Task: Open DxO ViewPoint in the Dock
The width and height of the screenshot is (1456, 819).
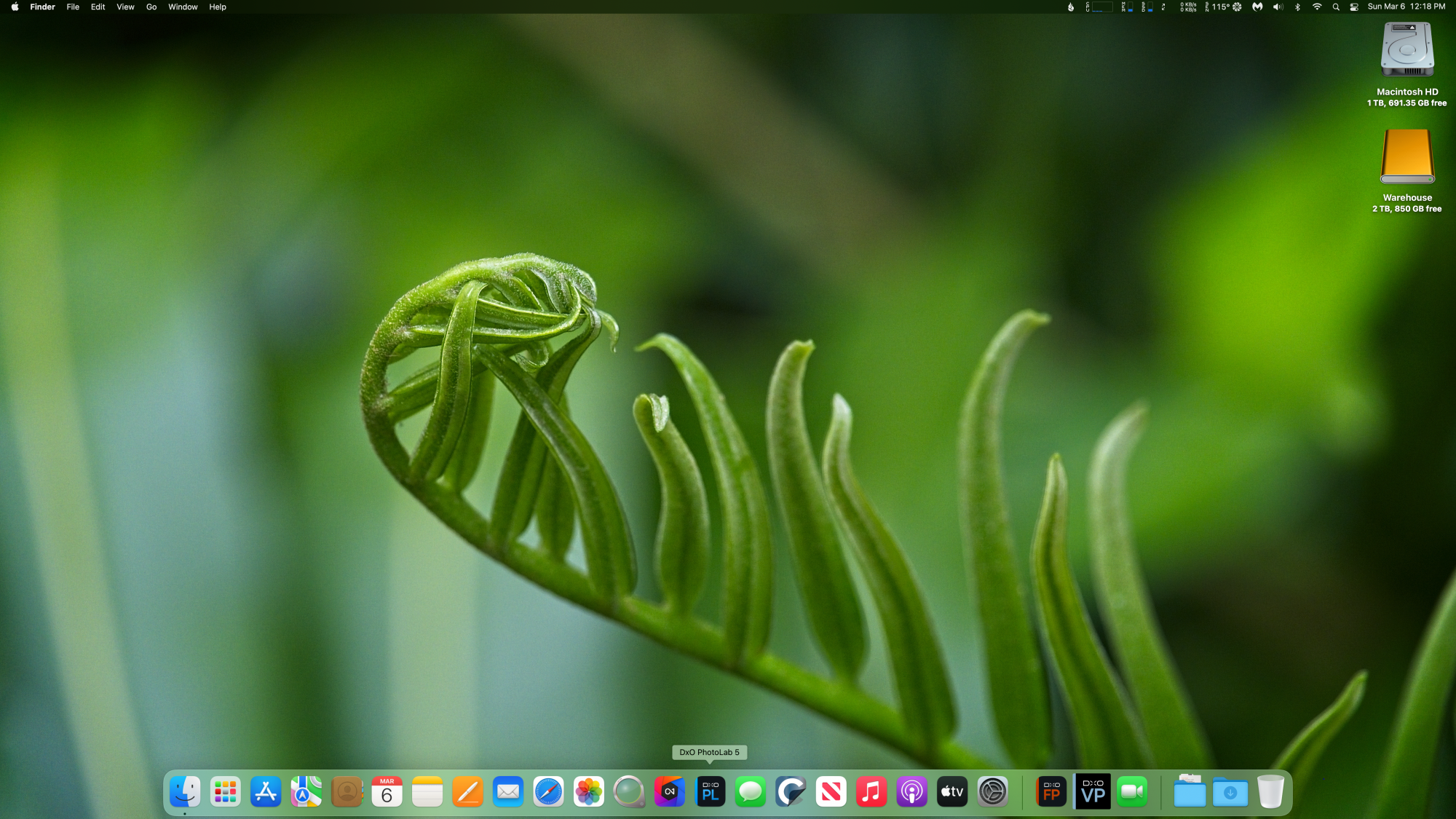Action: [x=1092, y=792]
